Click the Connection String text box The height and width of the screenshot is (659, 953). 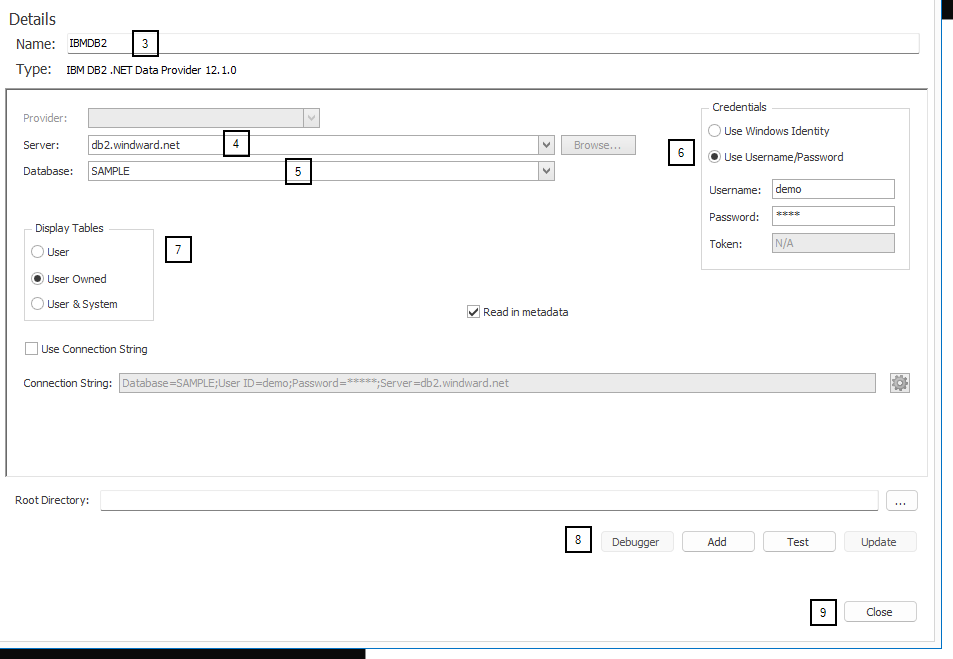tap(497, 383)
